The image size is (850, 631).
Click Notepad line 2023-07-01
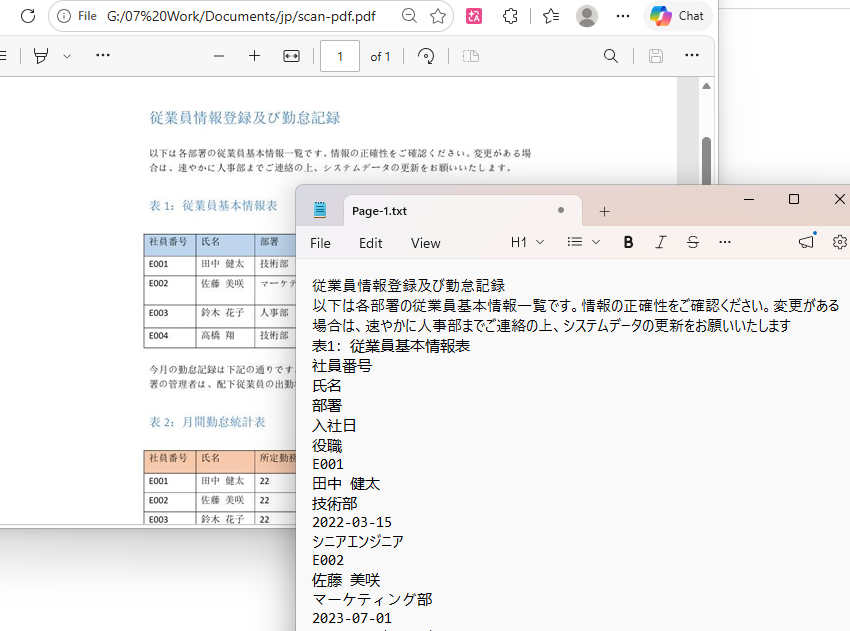click(352, 618)
